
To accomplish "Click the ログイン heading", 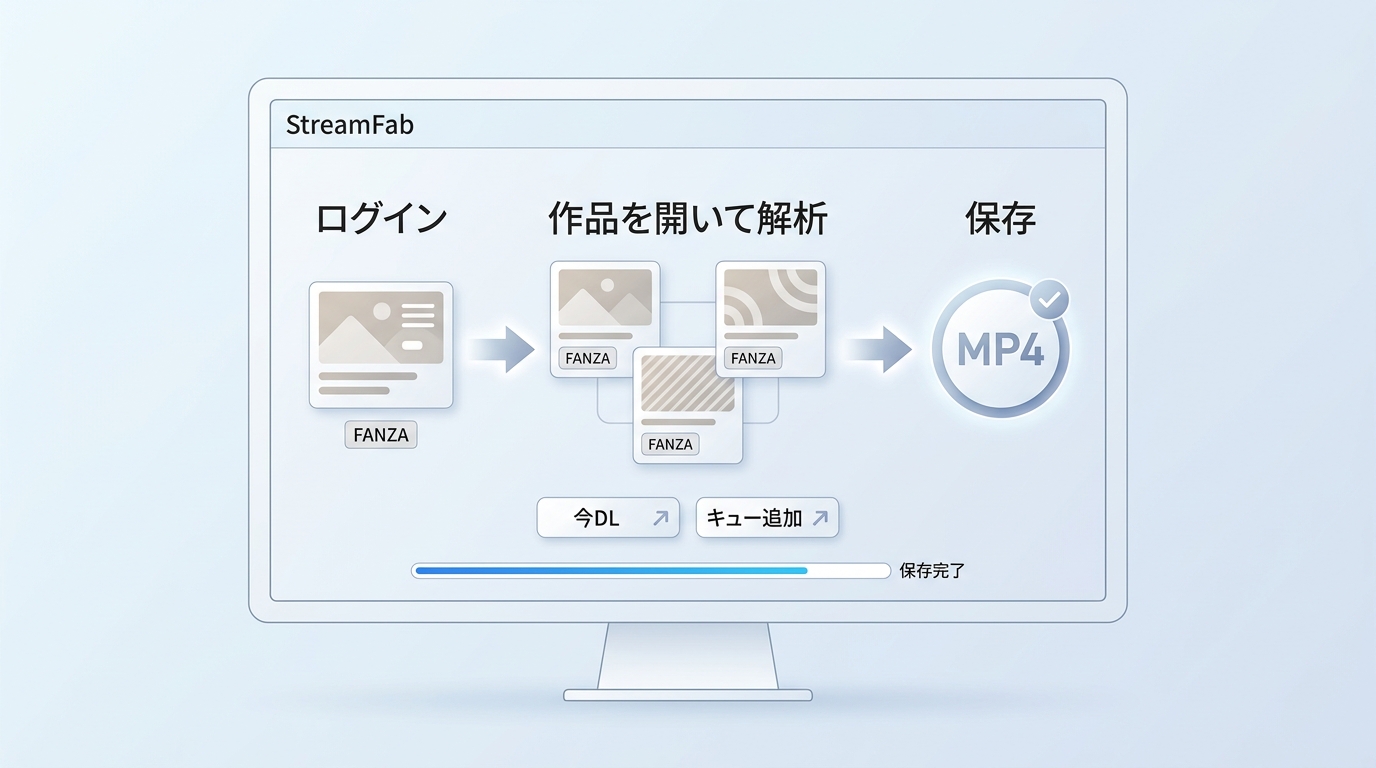I will 381,218.
